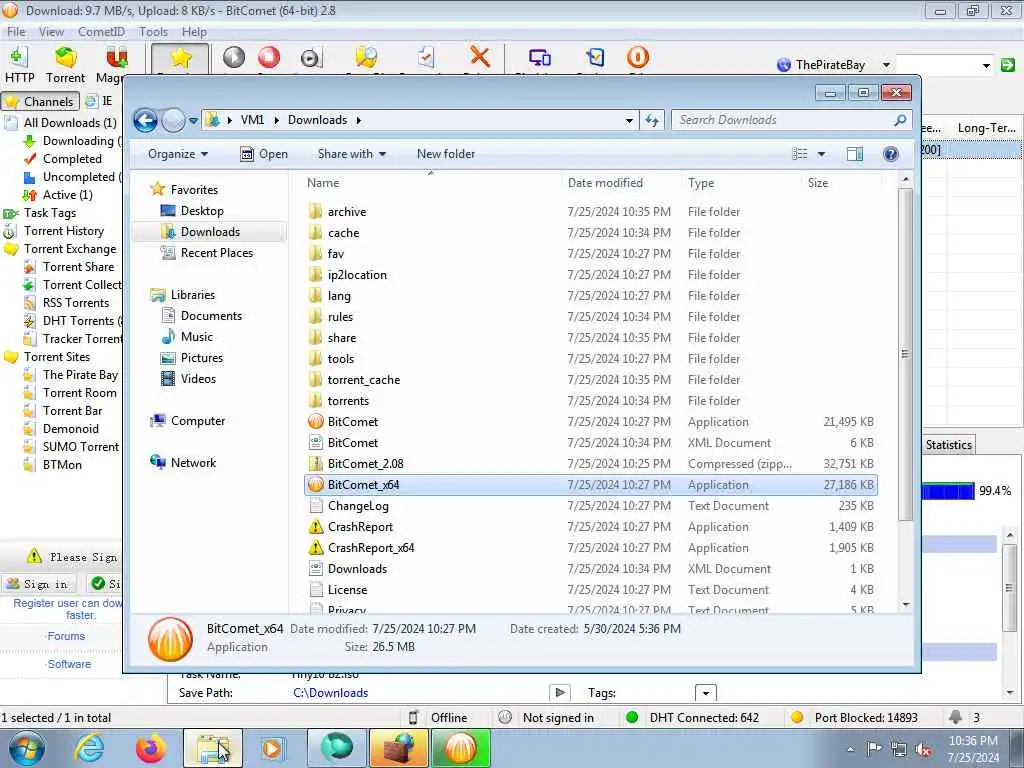Click New folder button

pyautogui.click(x=446, y=154)
